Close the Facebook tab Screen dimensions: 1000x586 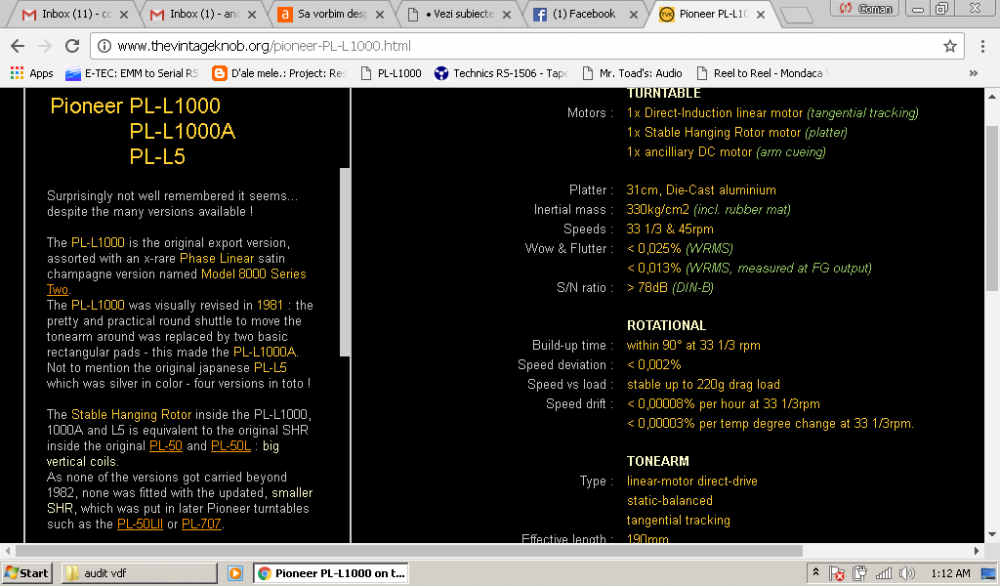point(633,14)
